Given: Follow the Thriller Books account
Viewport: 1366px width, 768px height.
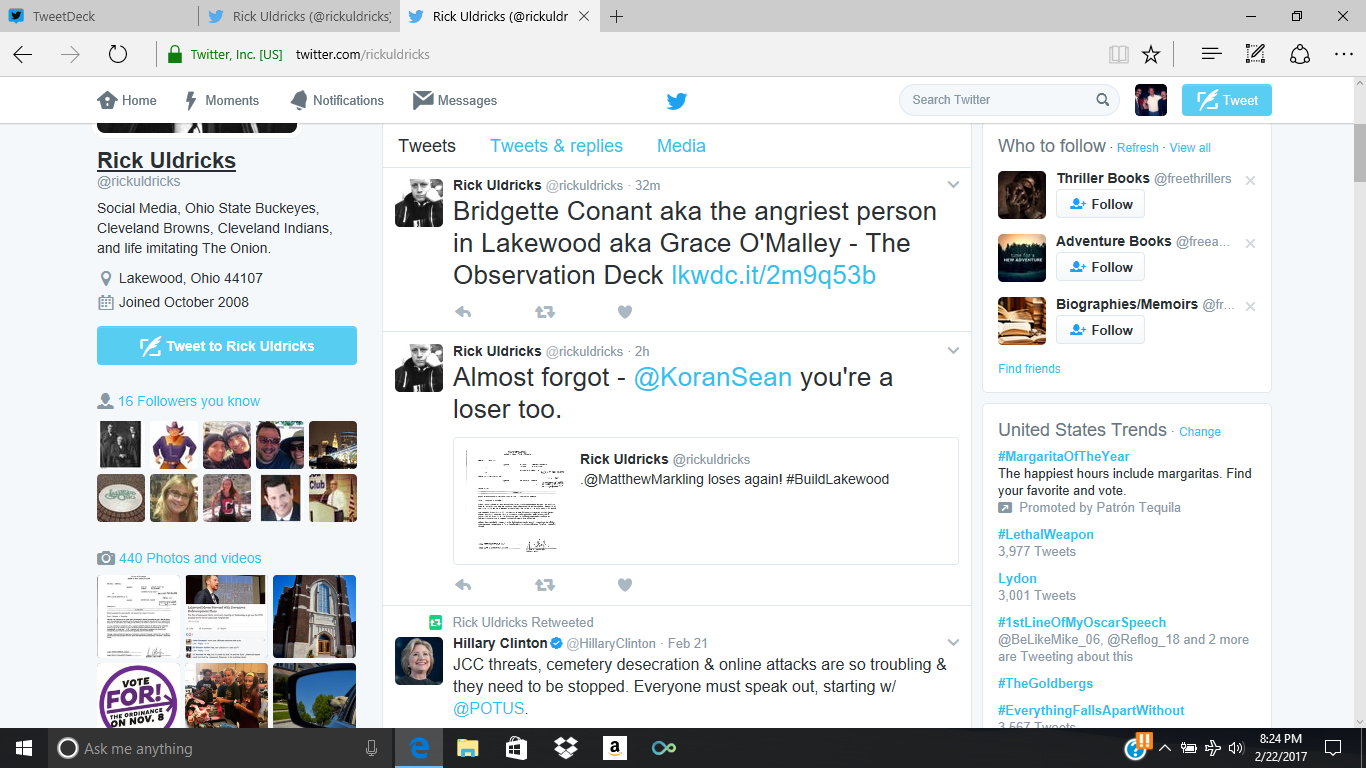Looking at the screenshot, I should (x=1100, y=204).
